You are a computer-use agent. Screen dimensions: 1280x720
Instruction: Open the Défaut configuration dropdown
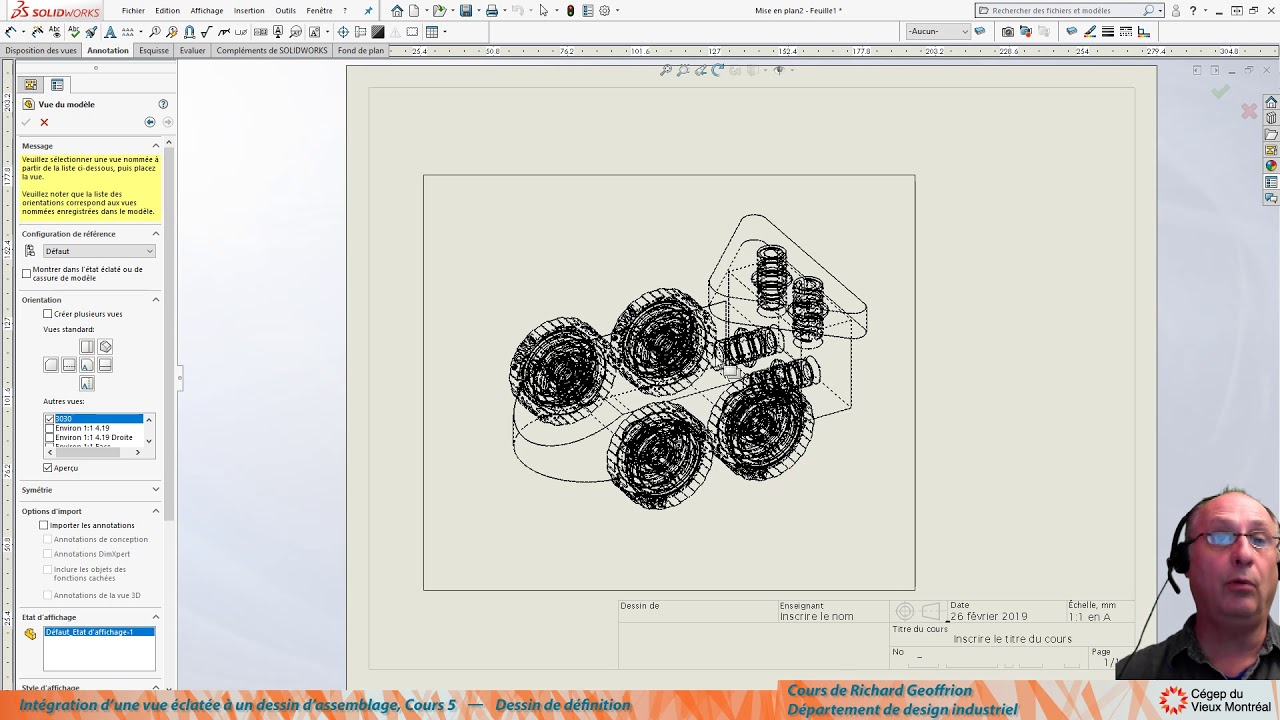click(99, 251)
